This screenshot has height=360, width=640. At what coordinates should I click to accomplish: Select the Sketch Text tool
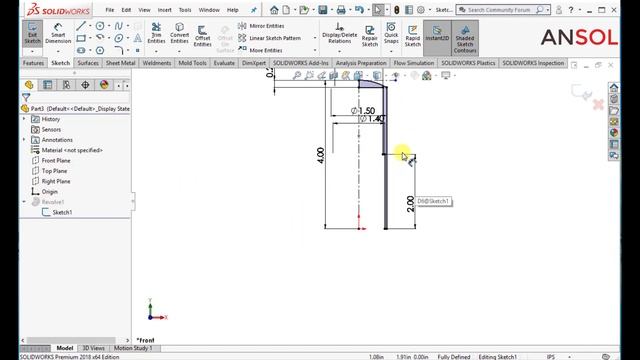[x=138, y=38]
